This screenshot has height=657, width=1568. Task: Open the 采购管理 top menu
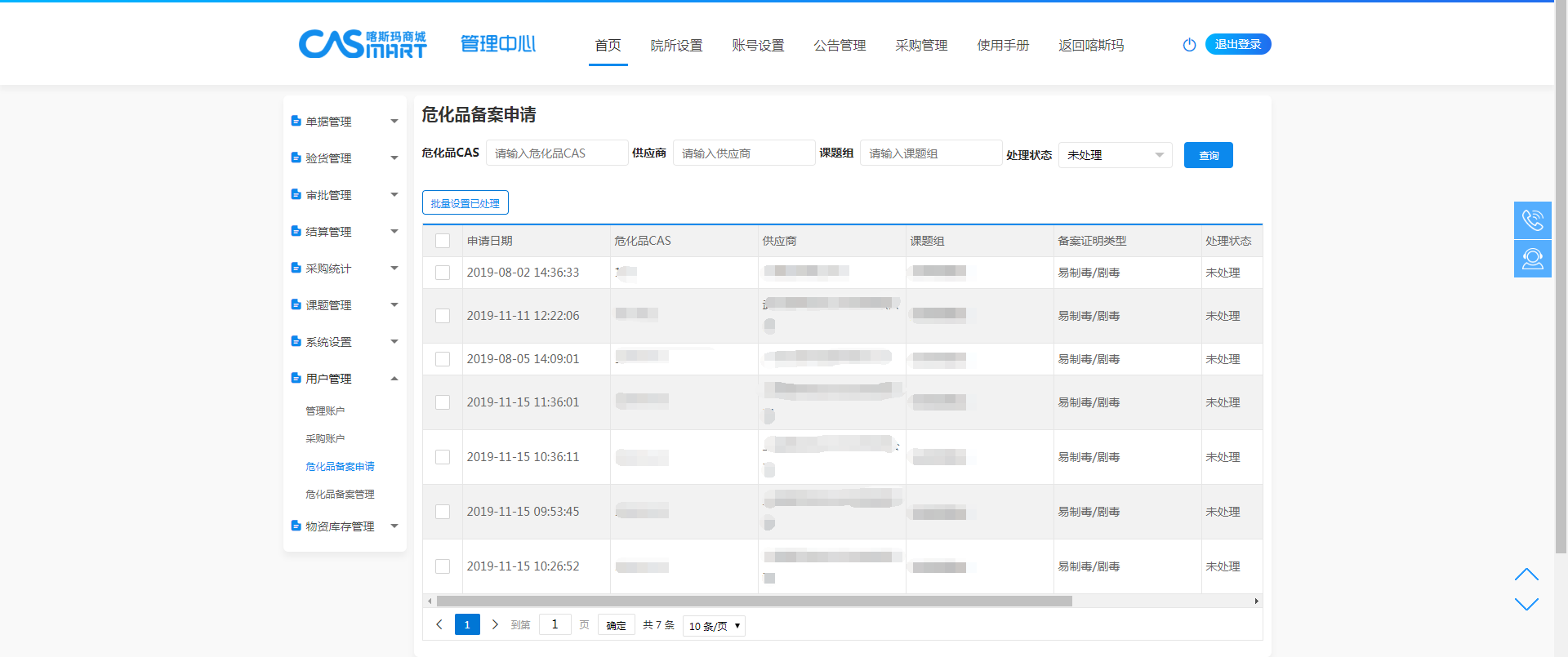(921, 46)
